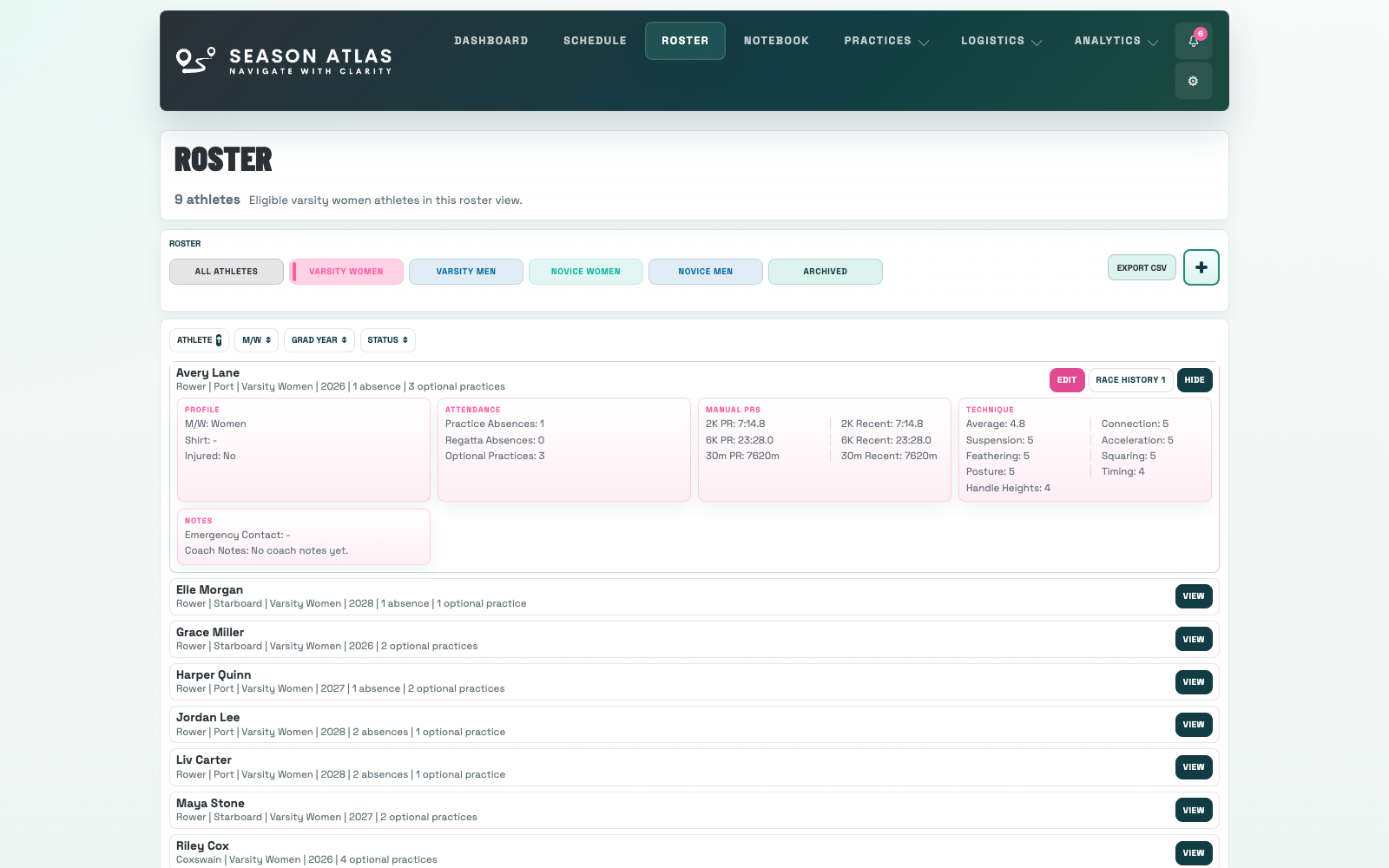View Grace Miller's details

click(x=1194, y=640)
